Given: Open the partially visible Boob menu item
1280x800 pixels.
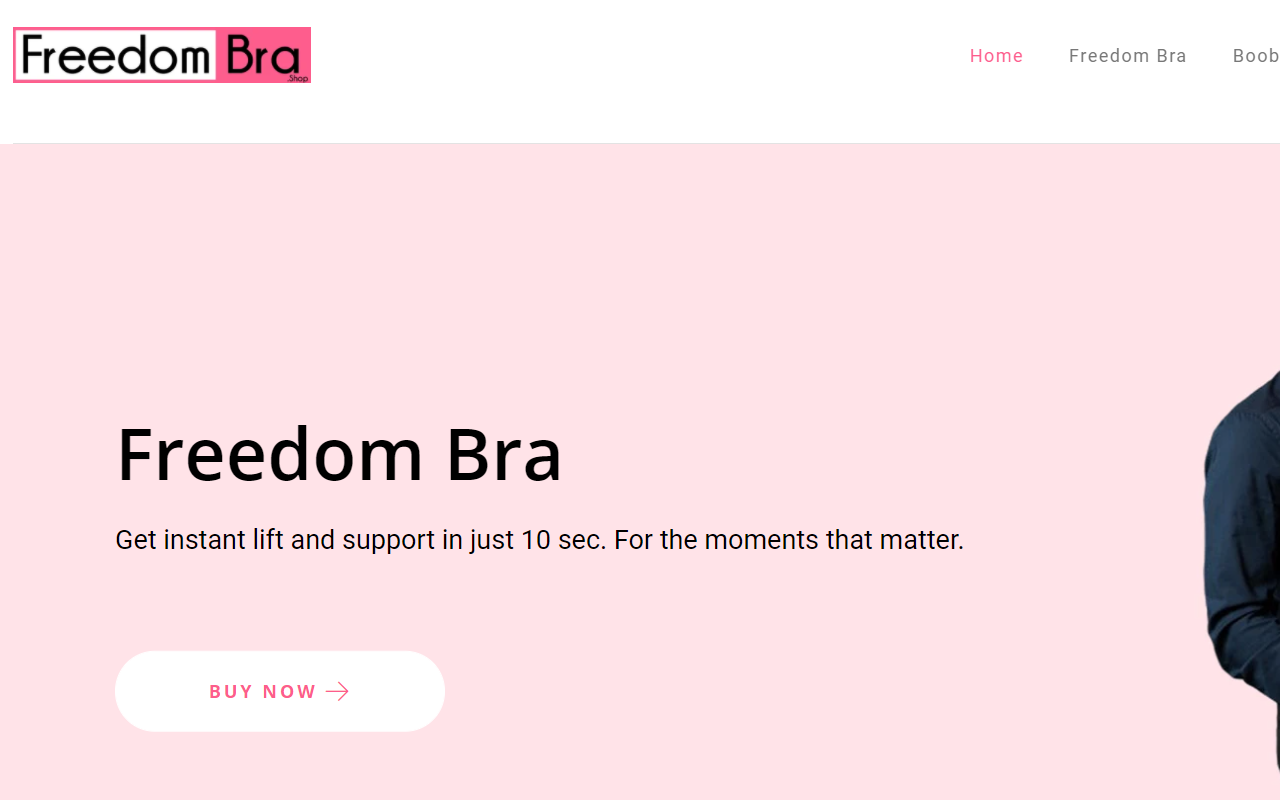Looking at the screenshot, I should (1256, 56).
